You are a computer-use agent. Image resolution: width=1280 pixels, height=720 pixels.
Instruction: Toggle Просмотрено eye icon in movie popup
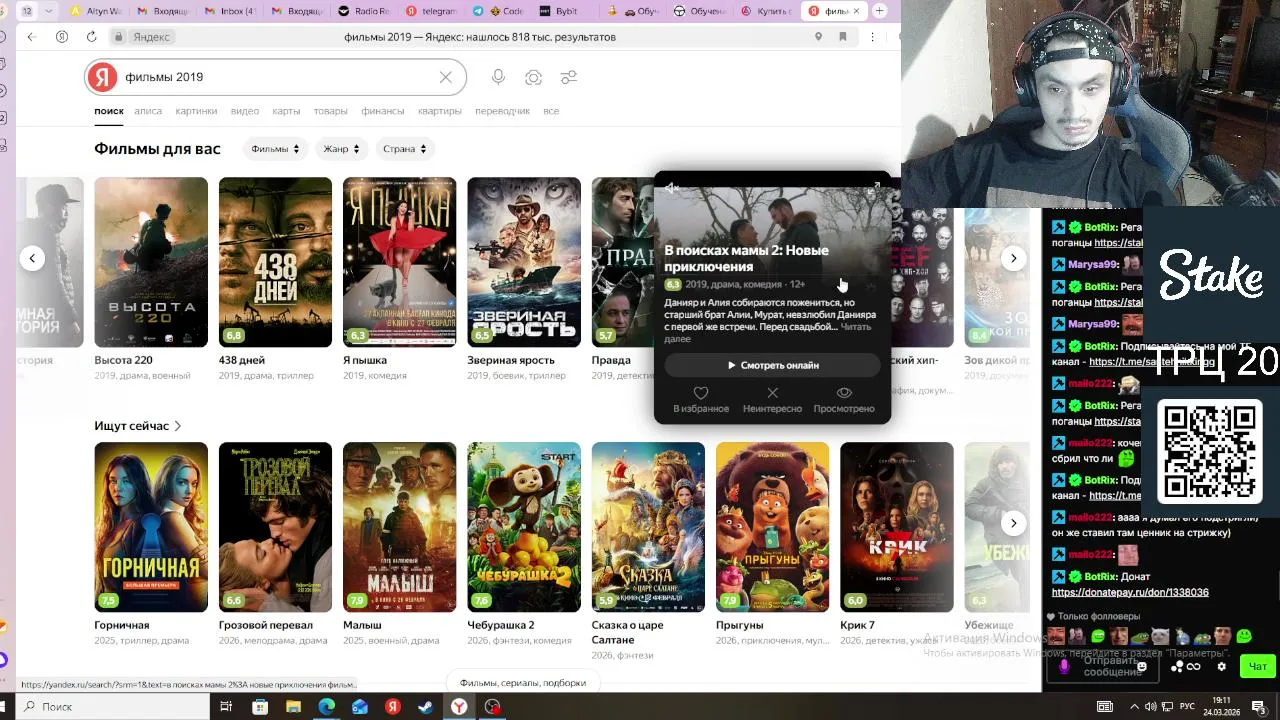[844, 393]
